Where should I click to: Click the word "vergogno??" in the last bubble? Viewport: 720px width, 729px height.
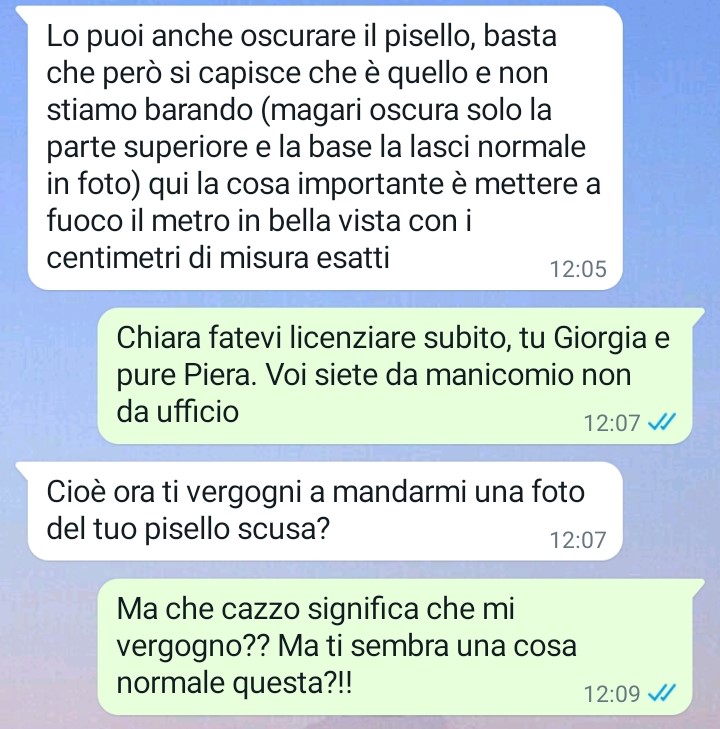[x=193, y=648]
